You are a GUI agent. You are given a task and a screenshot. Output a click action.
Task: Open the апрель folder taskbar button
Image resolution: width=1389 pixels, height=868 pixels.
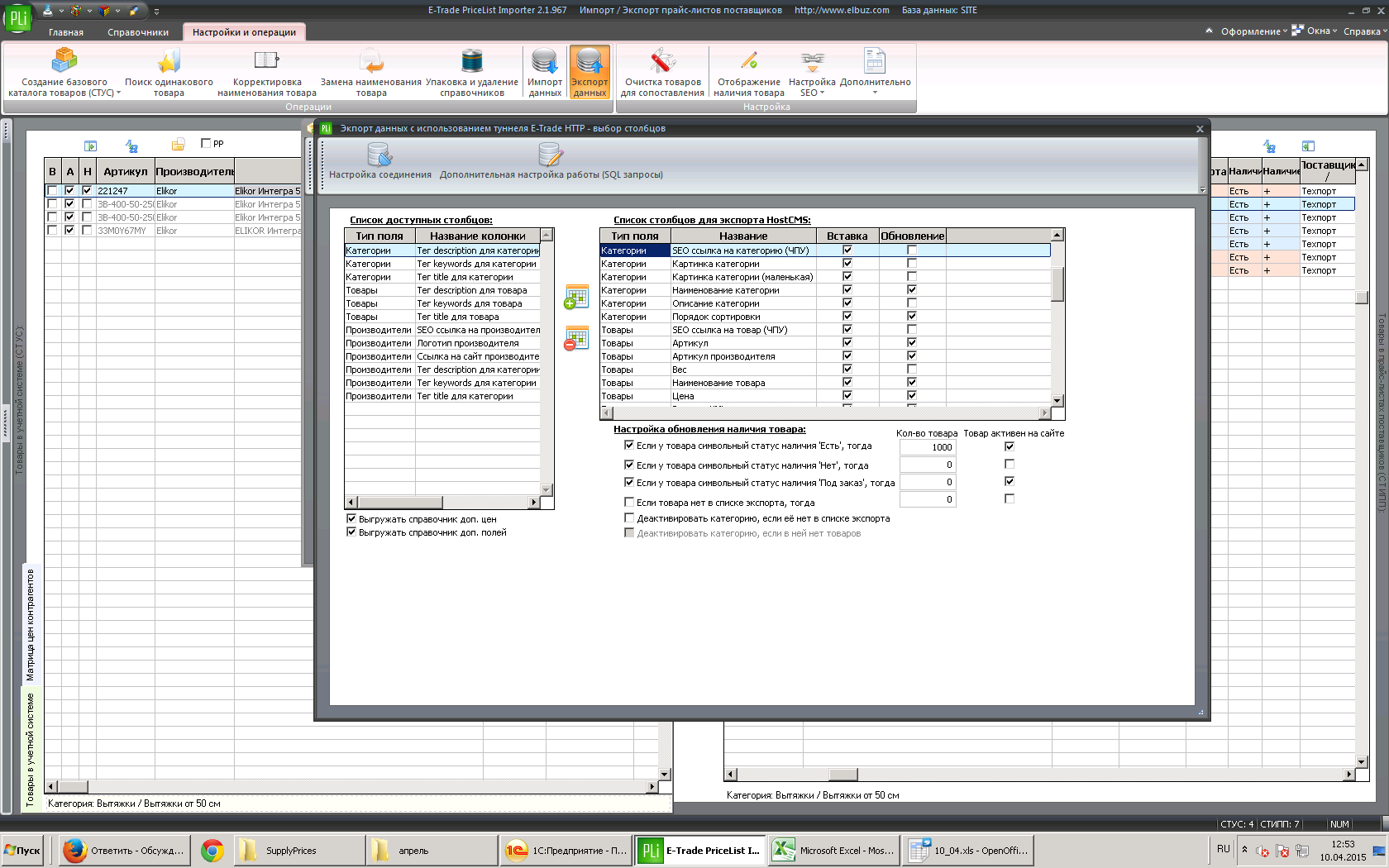(431, 850)
